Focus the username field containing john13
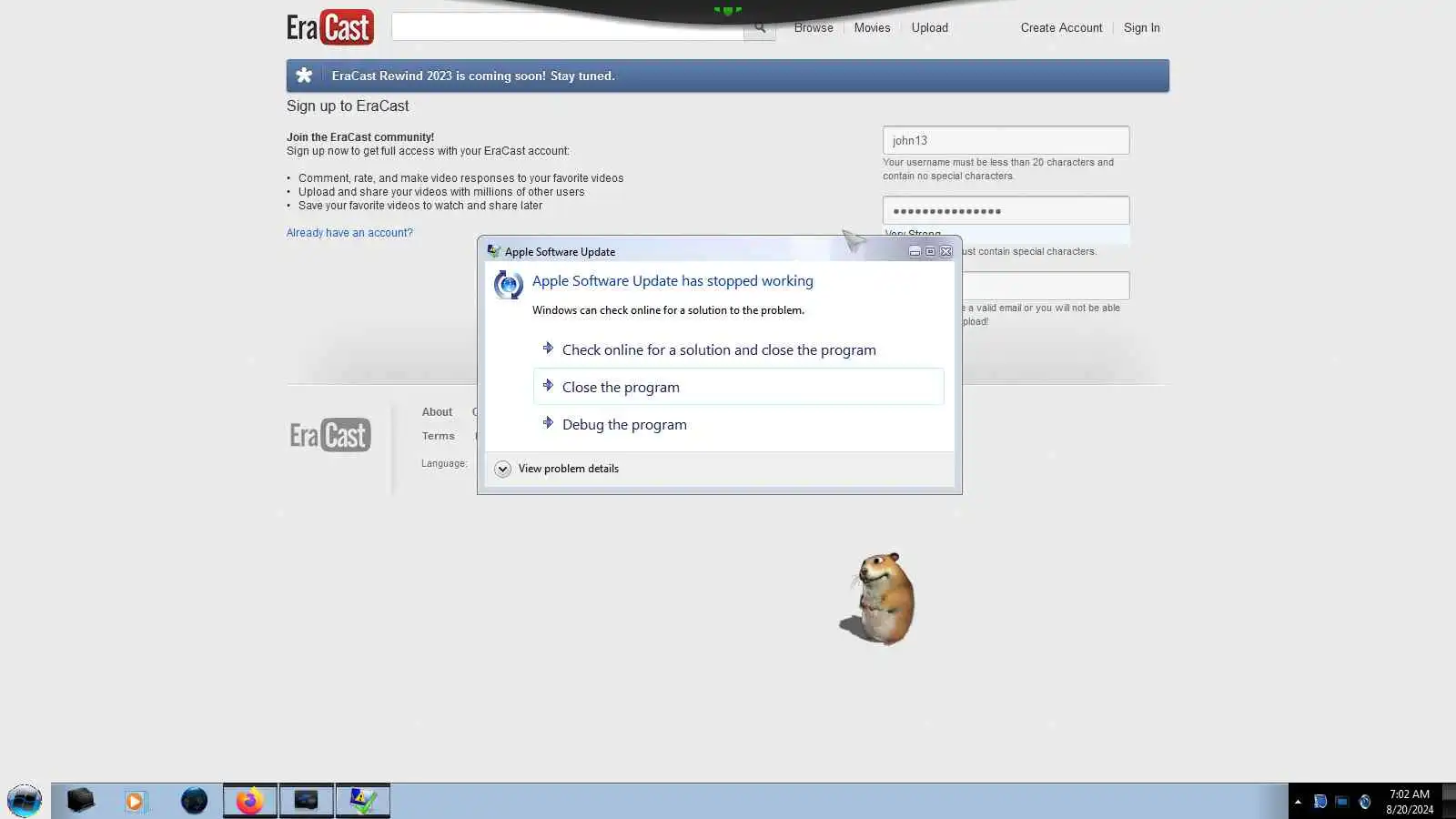The width and height of the screenshot is (1456, 819). (x=1006, y=140)
